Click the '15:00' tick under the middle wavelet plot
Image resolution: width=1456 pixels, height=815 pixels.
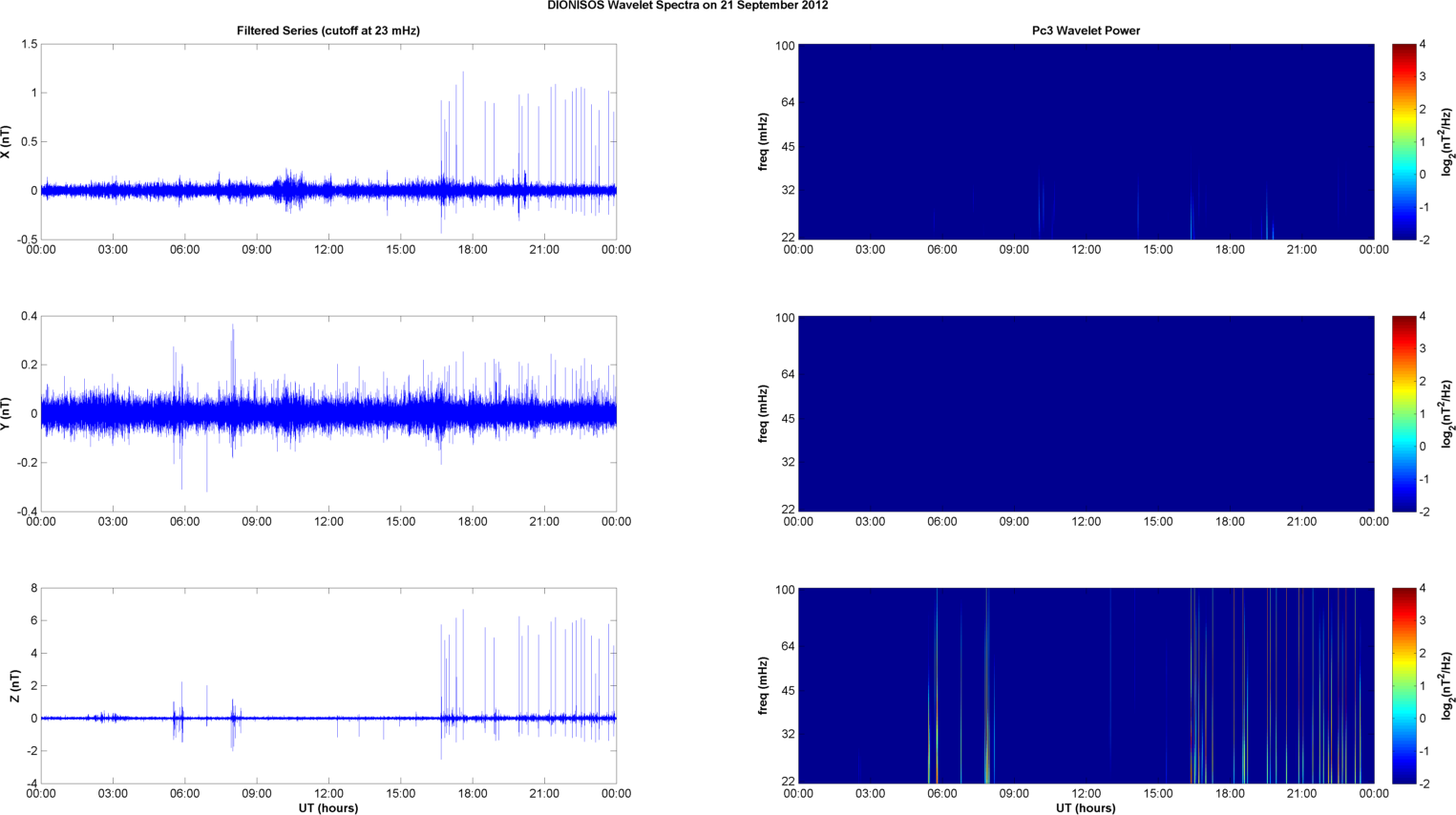coord(1158,522)
